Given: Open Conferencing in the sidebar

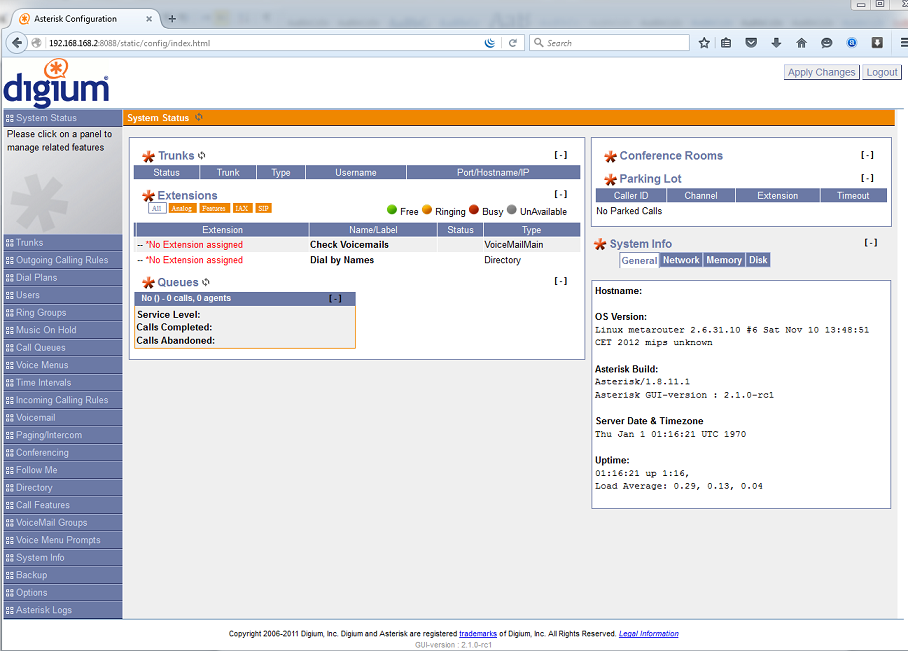Looking at the screenshot, I should click(63, 453).
